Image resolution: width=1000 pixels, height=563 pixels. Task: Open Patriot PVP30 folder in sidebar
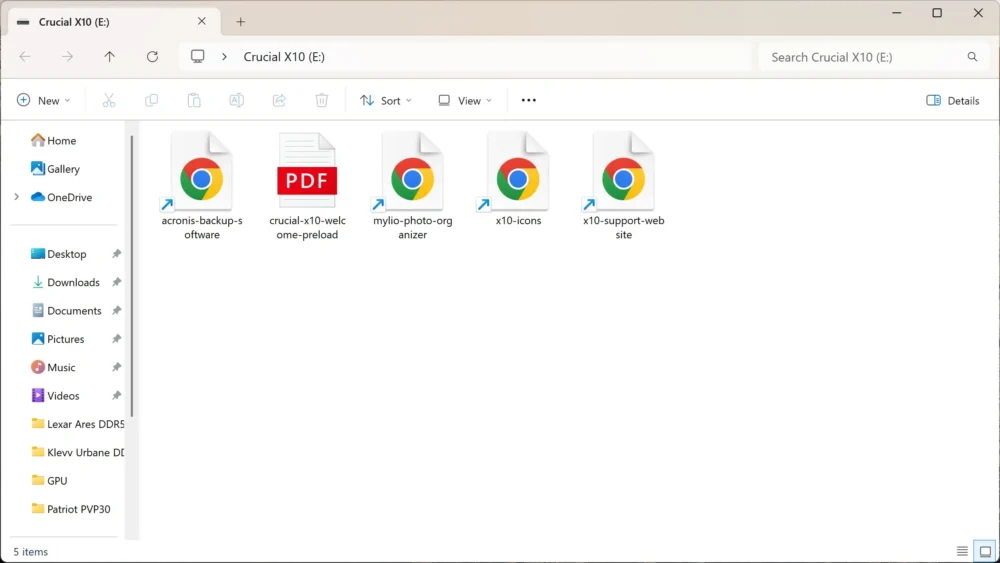(71, 509)
